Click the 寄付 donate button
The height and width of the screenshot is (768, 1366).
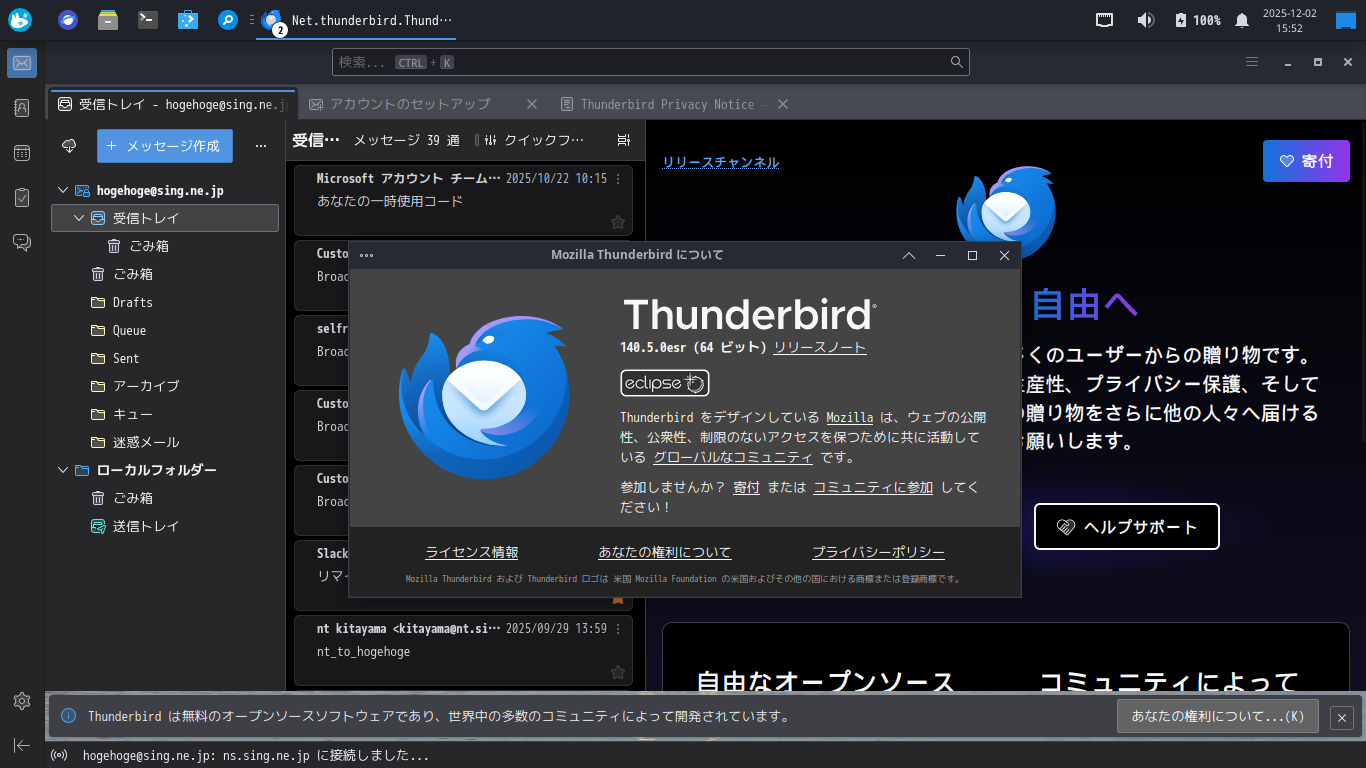(x=1306, y=161)
